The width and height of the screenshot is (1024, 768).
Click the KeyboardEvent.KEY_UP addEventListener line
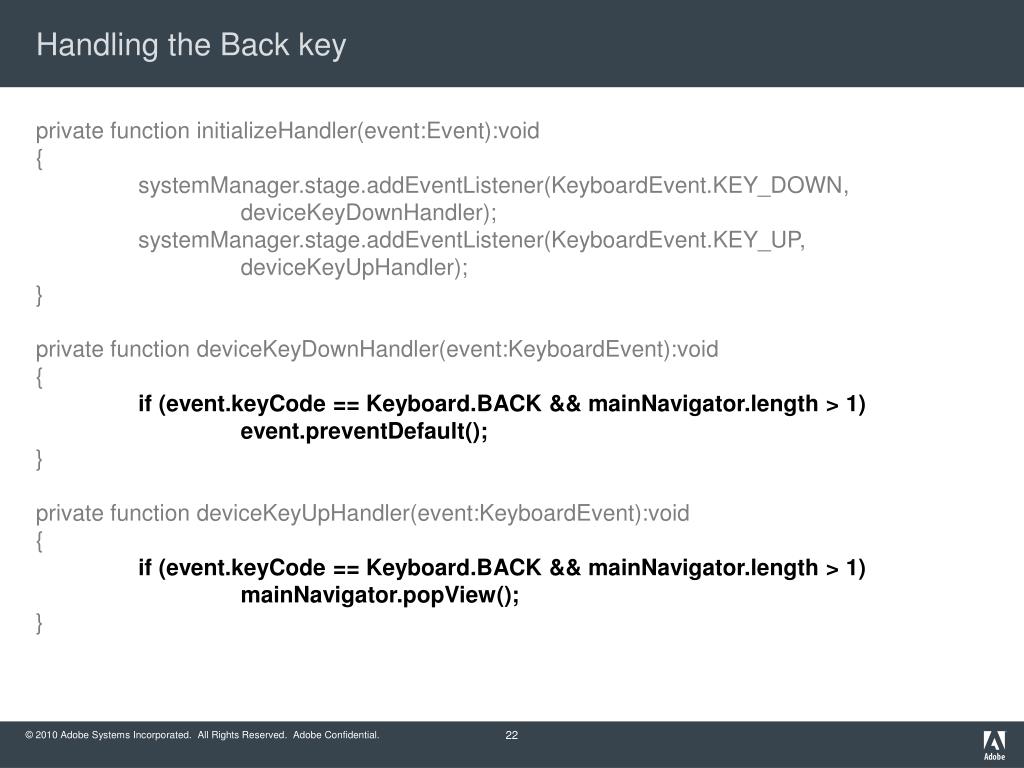point(472,240)
